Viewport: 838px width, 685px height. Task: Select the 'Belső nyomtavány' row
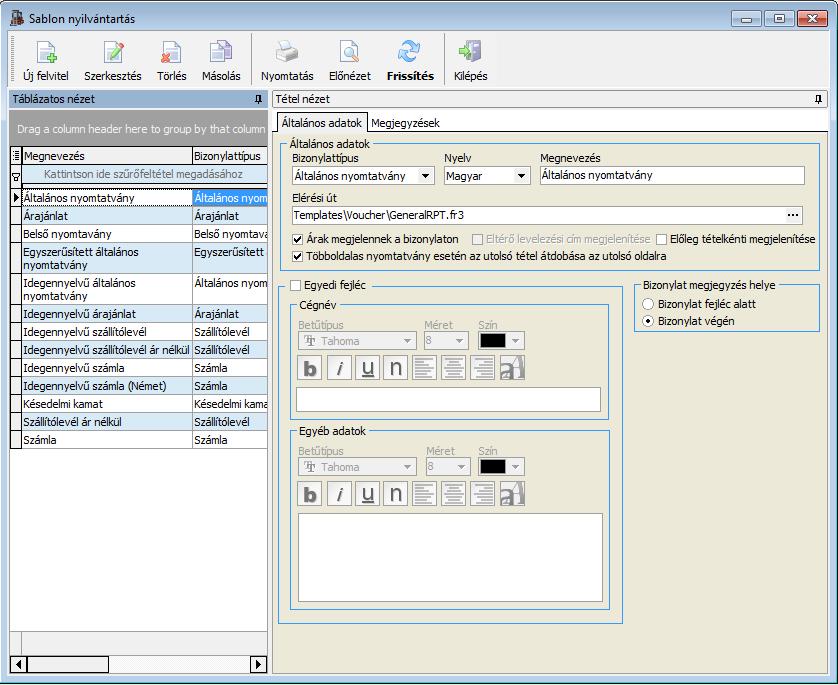pyautogui.click(x=139, y=234)
